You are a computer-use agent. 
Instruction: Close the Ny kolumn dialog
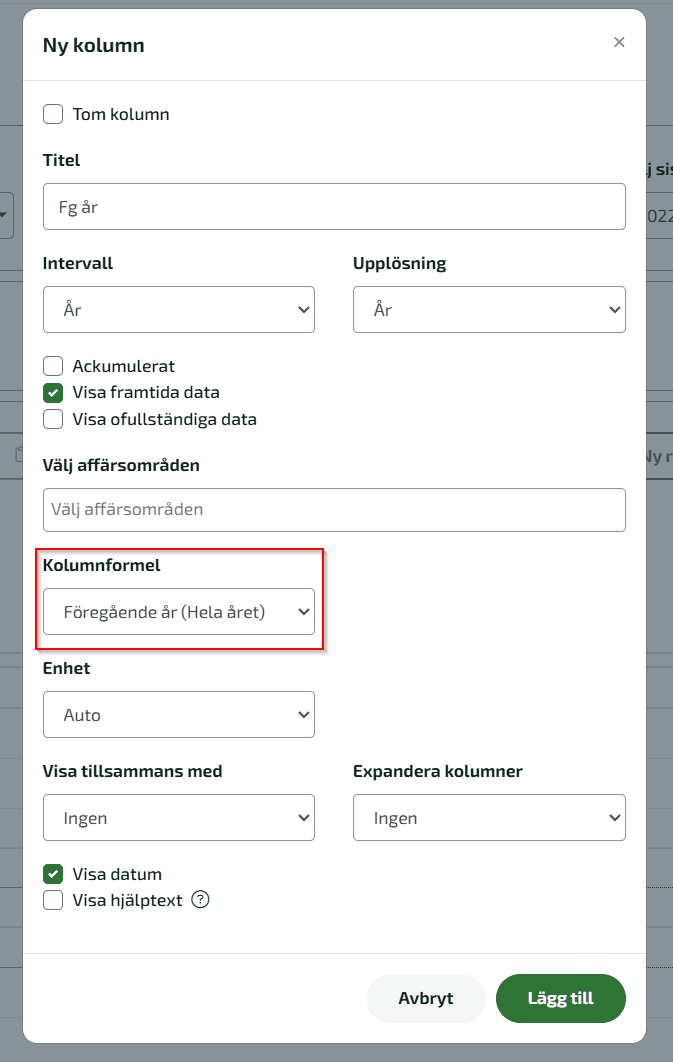[619, 42]
